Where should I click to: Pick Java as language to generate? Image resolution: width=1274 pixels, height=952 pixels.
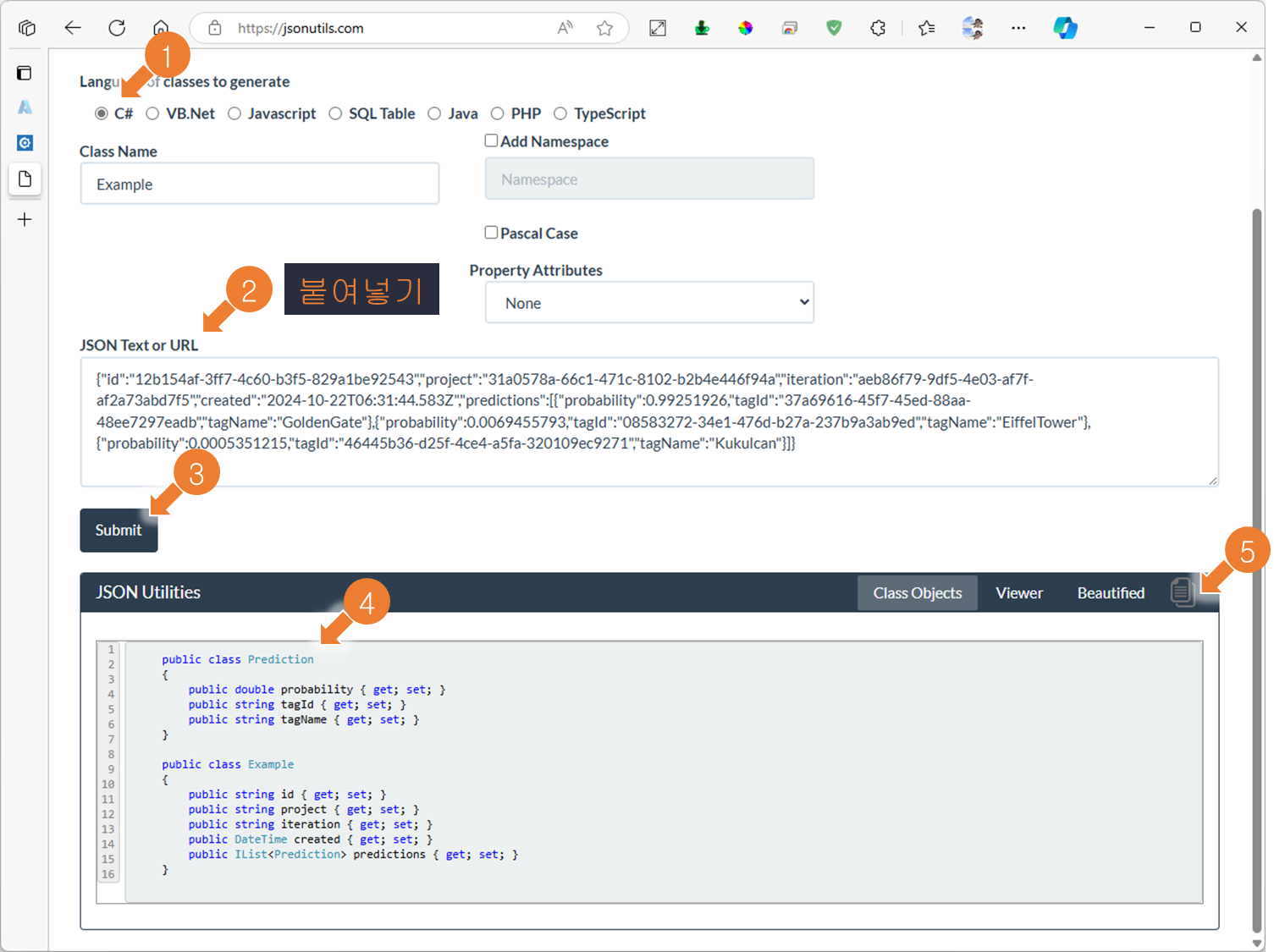tap(434, 113)
